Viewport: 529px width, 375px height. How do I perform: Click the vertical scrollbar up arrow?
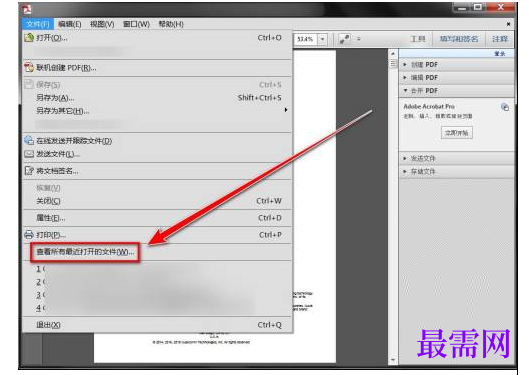393,54
